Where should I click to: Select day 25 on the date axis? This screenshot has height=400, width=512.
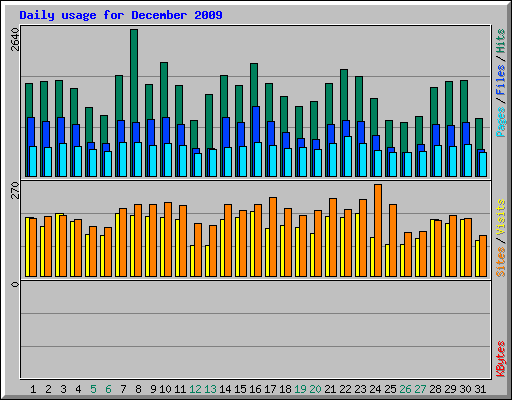390,389
